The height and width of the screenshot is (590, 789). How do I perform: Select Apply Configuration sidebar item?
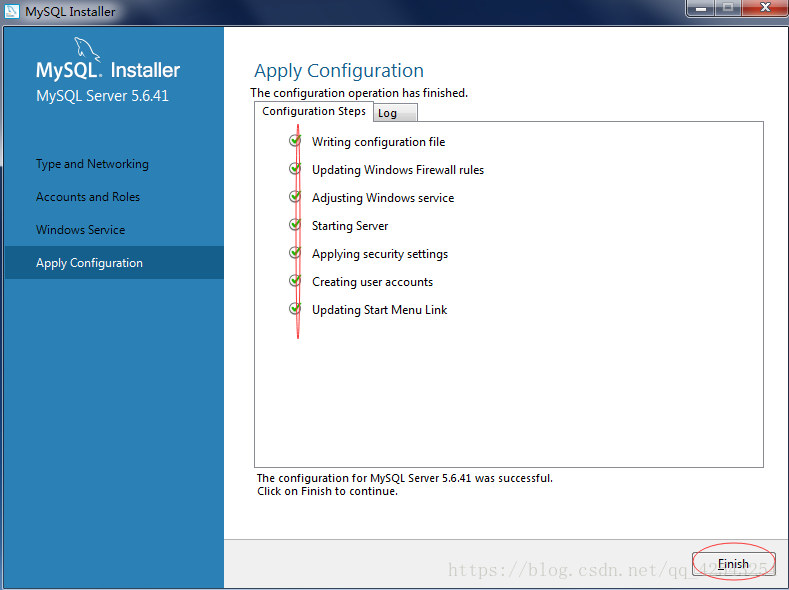pos(114,263)
